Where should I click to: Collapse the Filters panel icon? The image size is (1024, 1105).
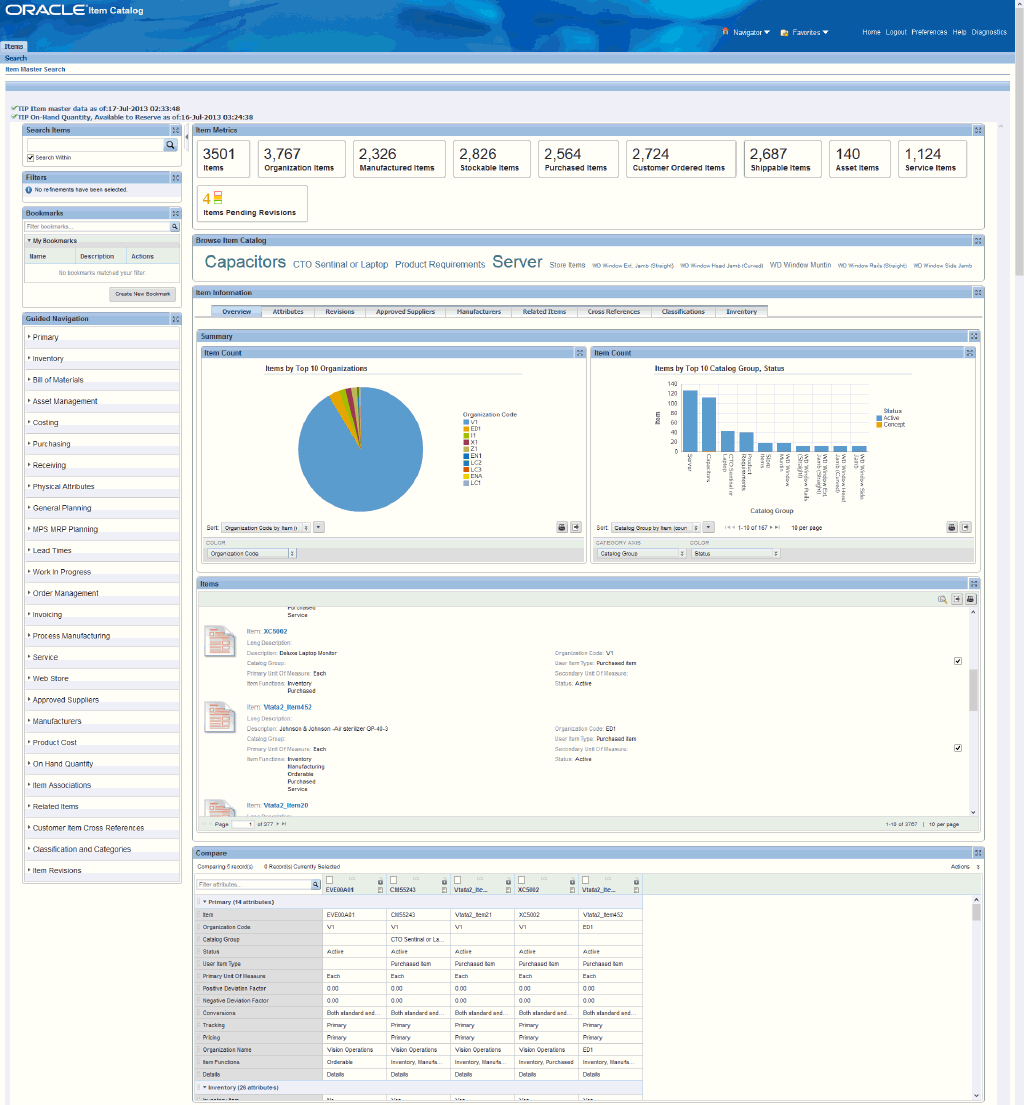[175, 178]
